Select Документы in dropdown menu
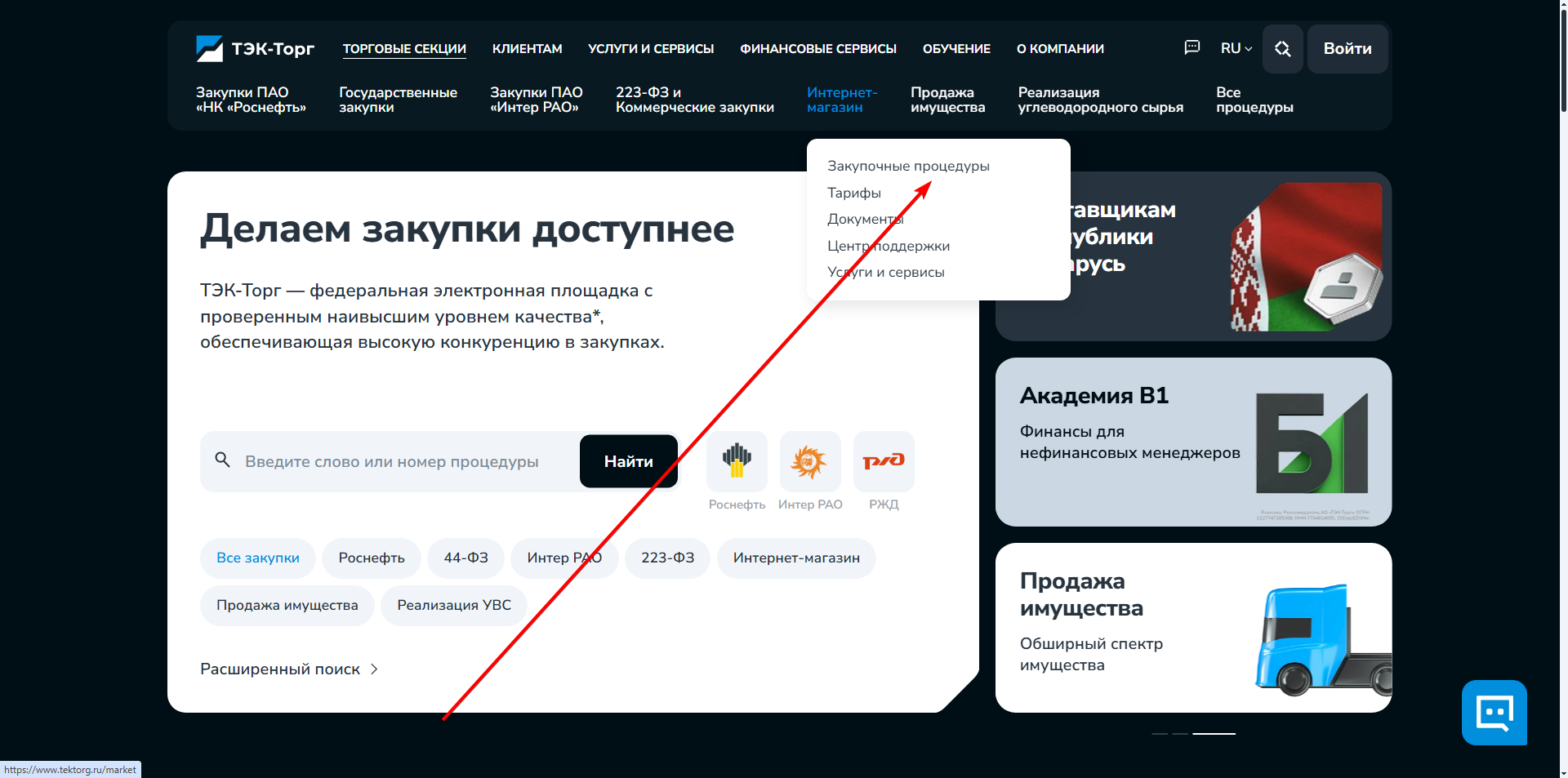 click(866, 219)
